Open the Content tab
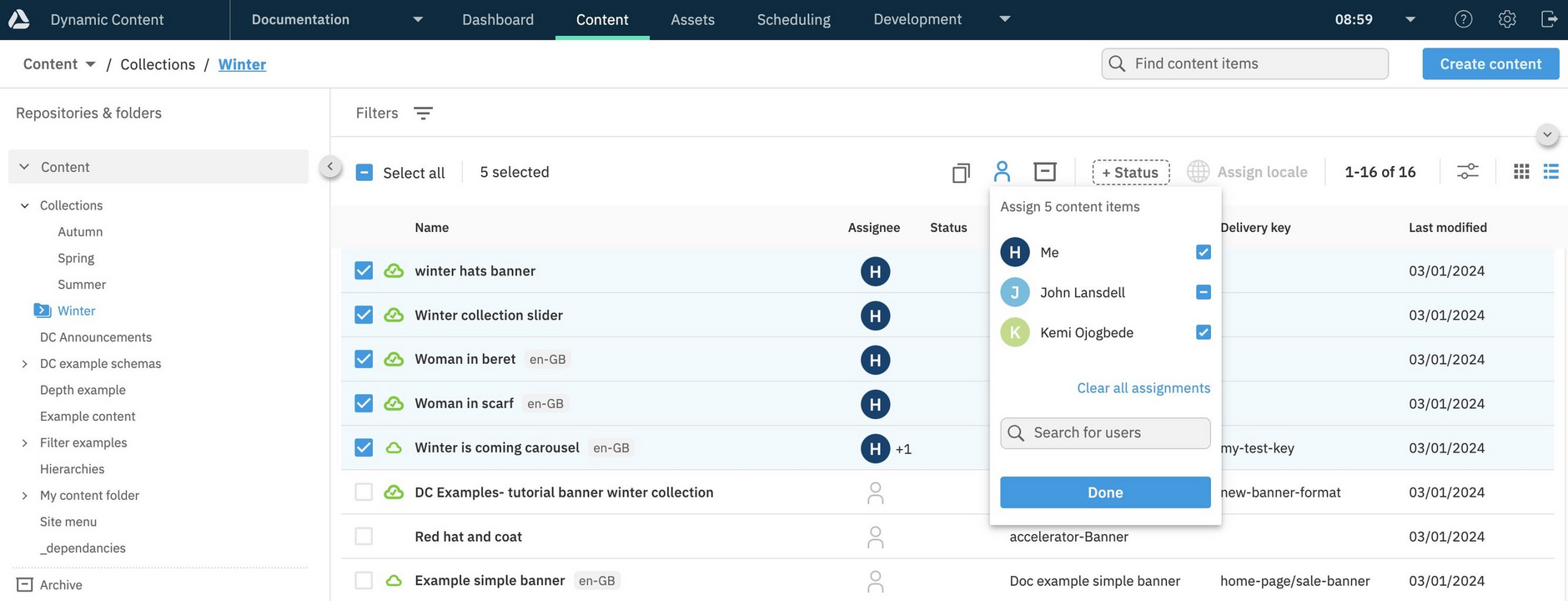The width and height of the screenshot is (1568, 601). click(x=602, y=19)
